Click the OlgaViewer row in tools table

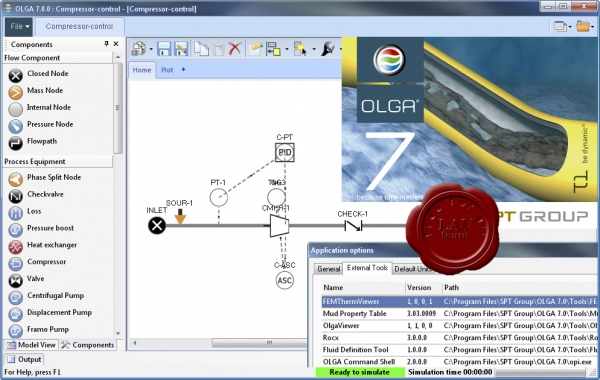pos(459,326)
